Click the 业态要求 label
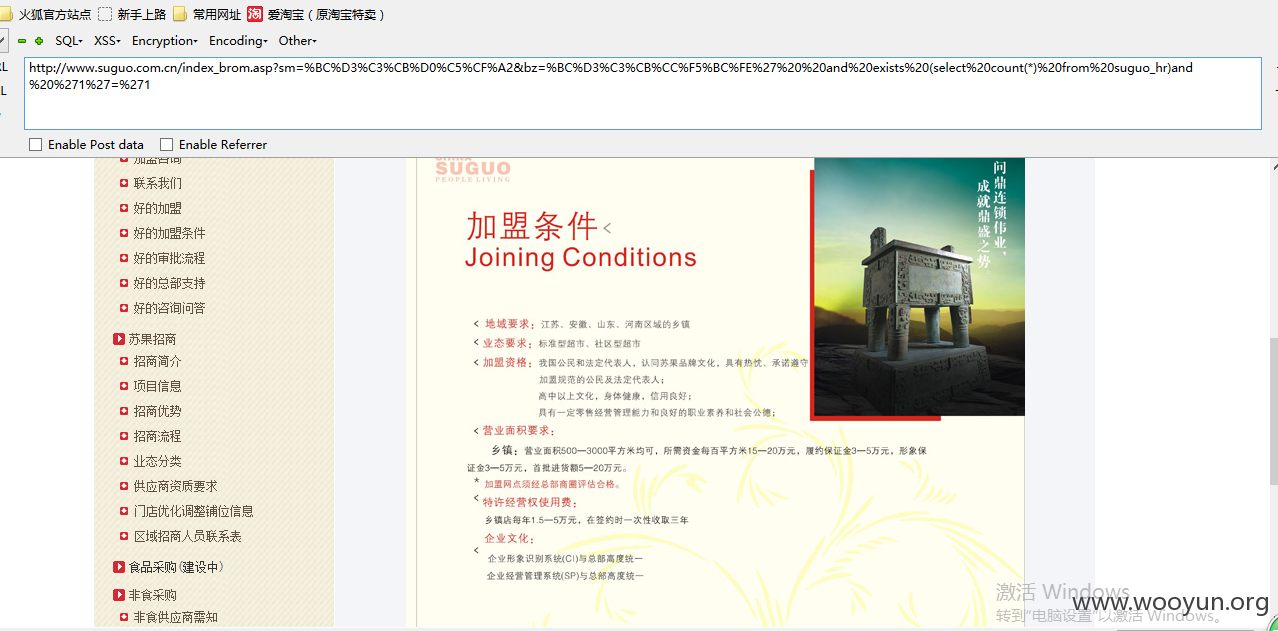 point(506,343)
